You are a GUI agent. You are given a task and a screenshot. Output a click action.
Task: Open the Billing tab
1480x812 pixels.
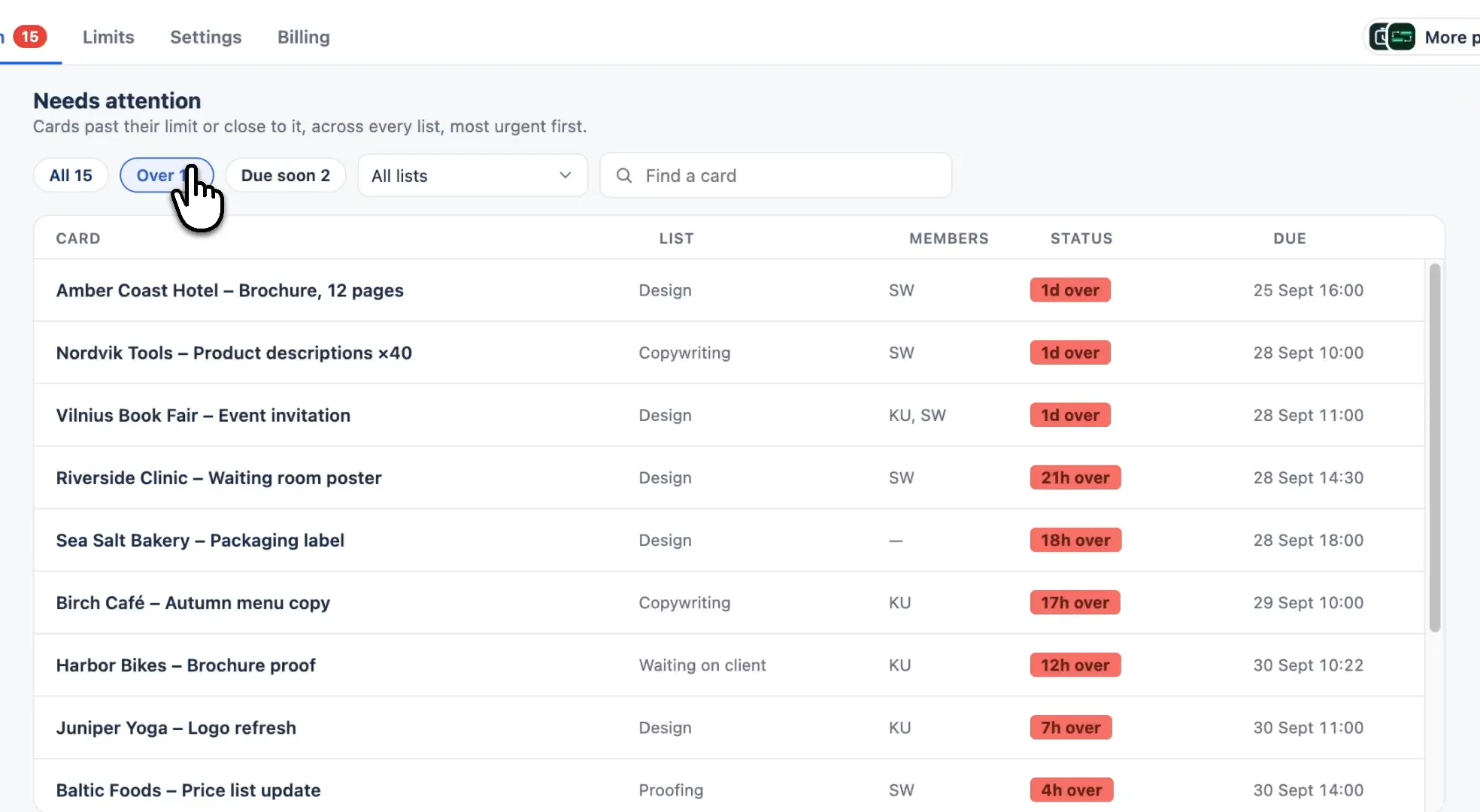(x=303, y=37)
